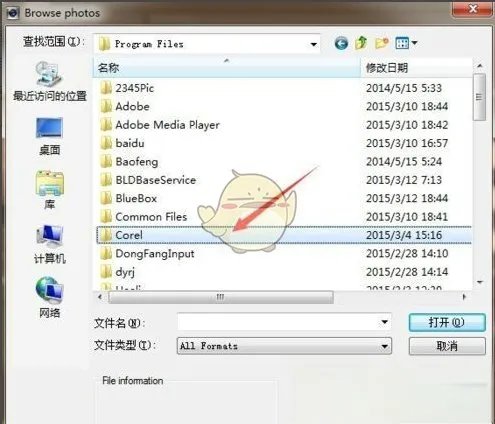Click the Cancel (取消) button
The image size is (495, 424).
coord(447,346)
